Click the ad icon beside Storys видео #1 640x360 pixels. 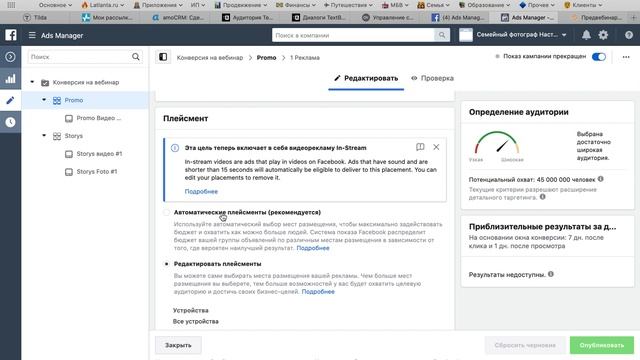69,154
